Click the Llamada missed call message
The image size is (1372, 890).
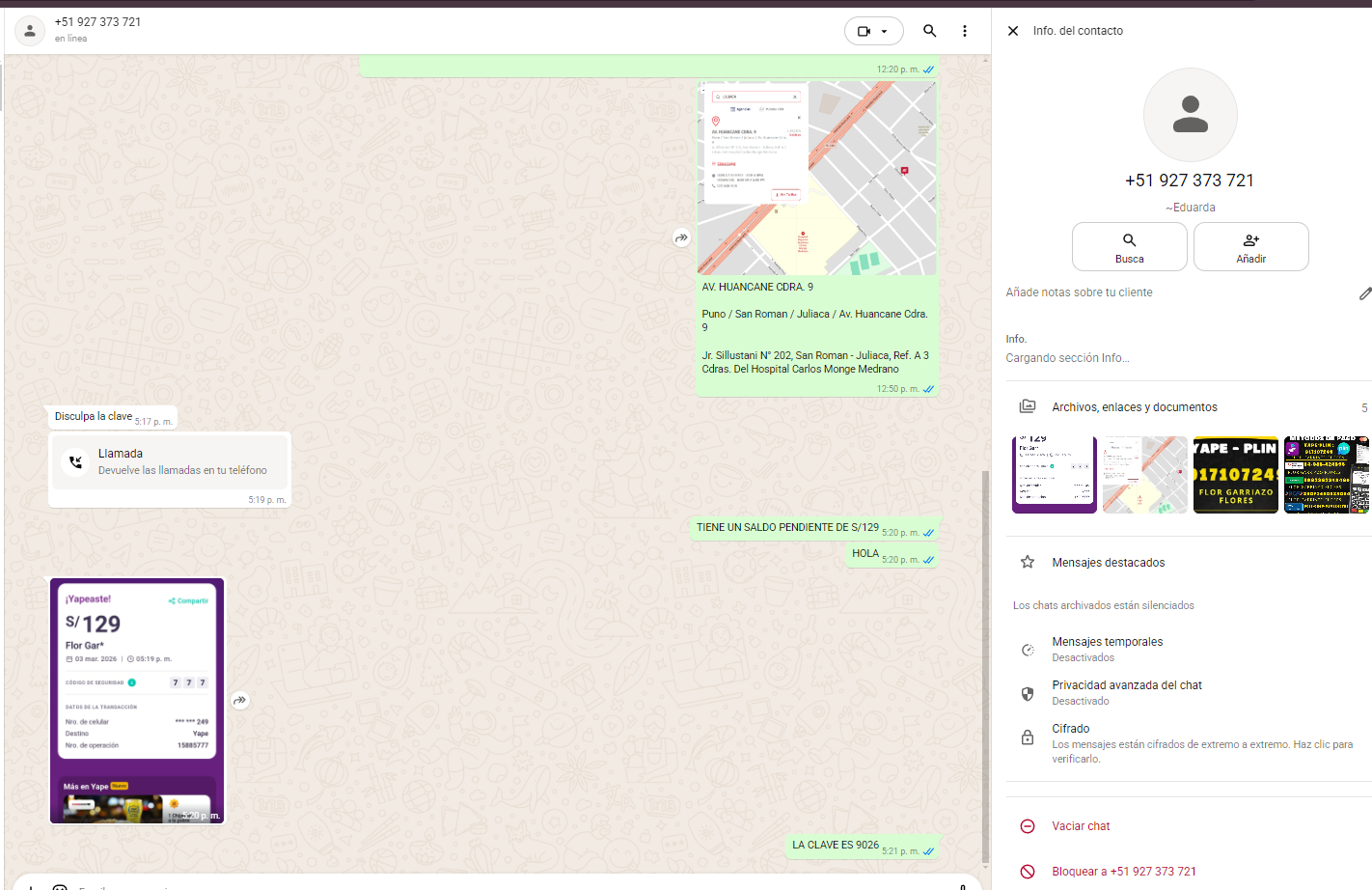tap(170, 462)
